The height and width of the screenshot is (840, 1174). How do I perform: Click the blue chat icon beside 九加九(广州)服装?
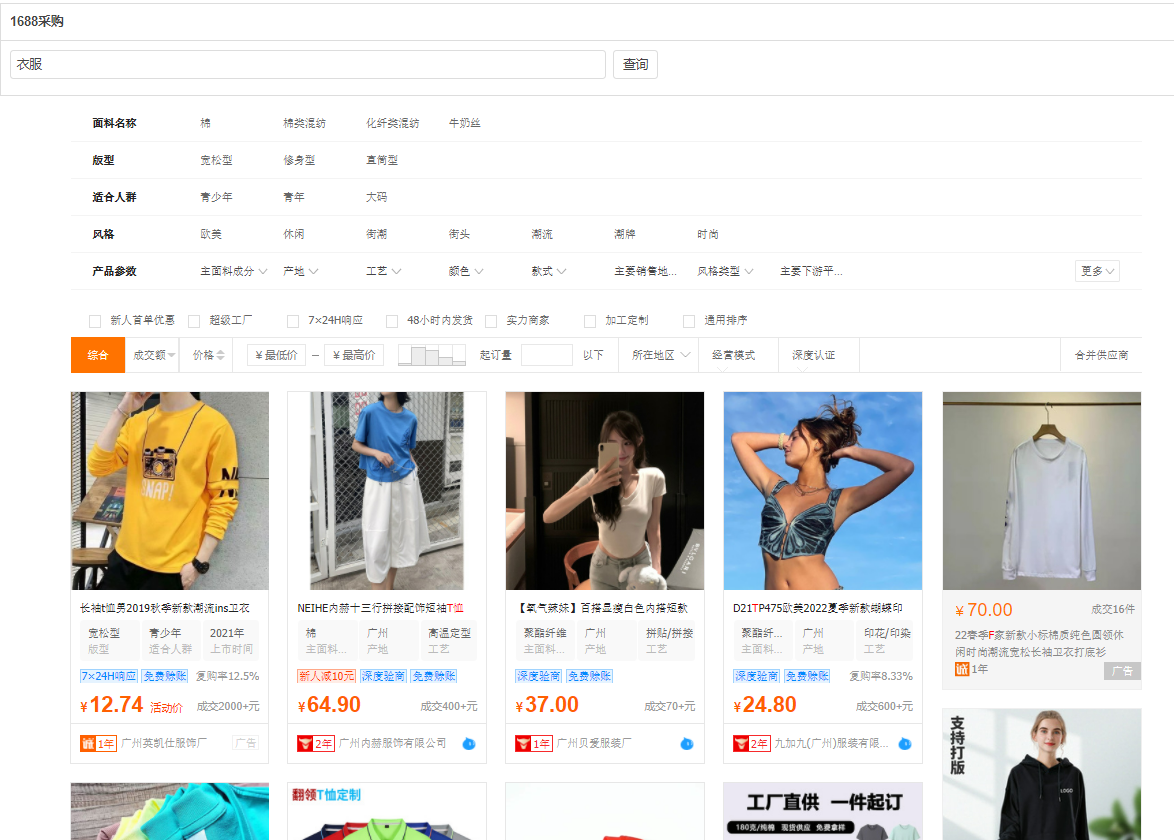(904, 743)
